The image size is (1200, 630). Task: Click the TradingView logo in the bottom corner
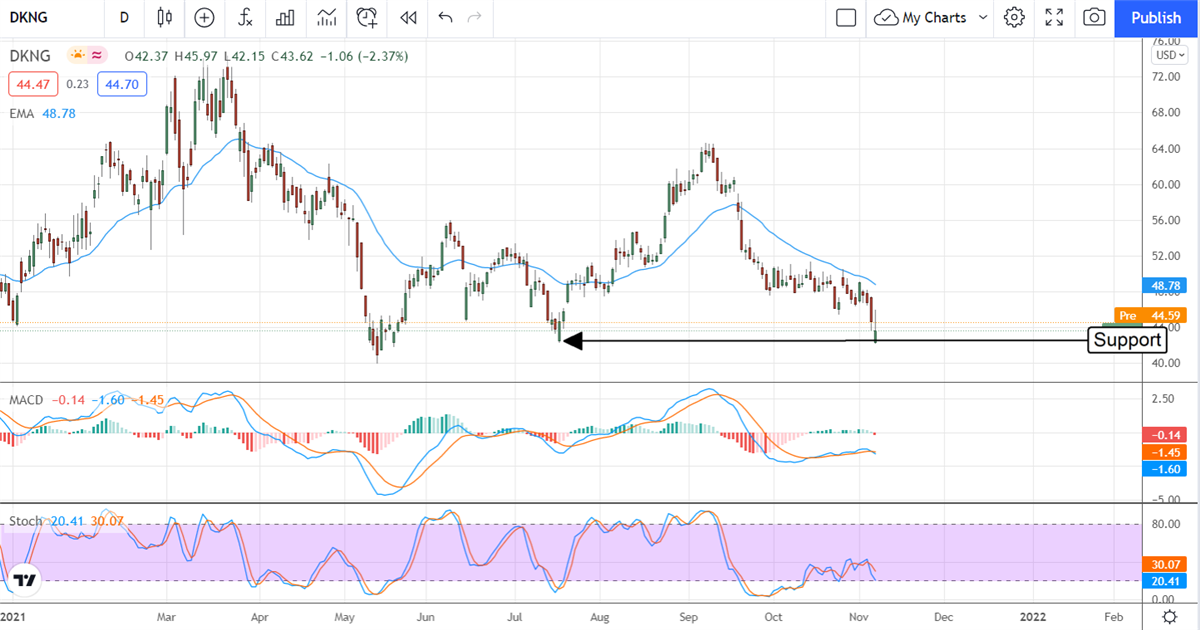click(x=24, y=580)
